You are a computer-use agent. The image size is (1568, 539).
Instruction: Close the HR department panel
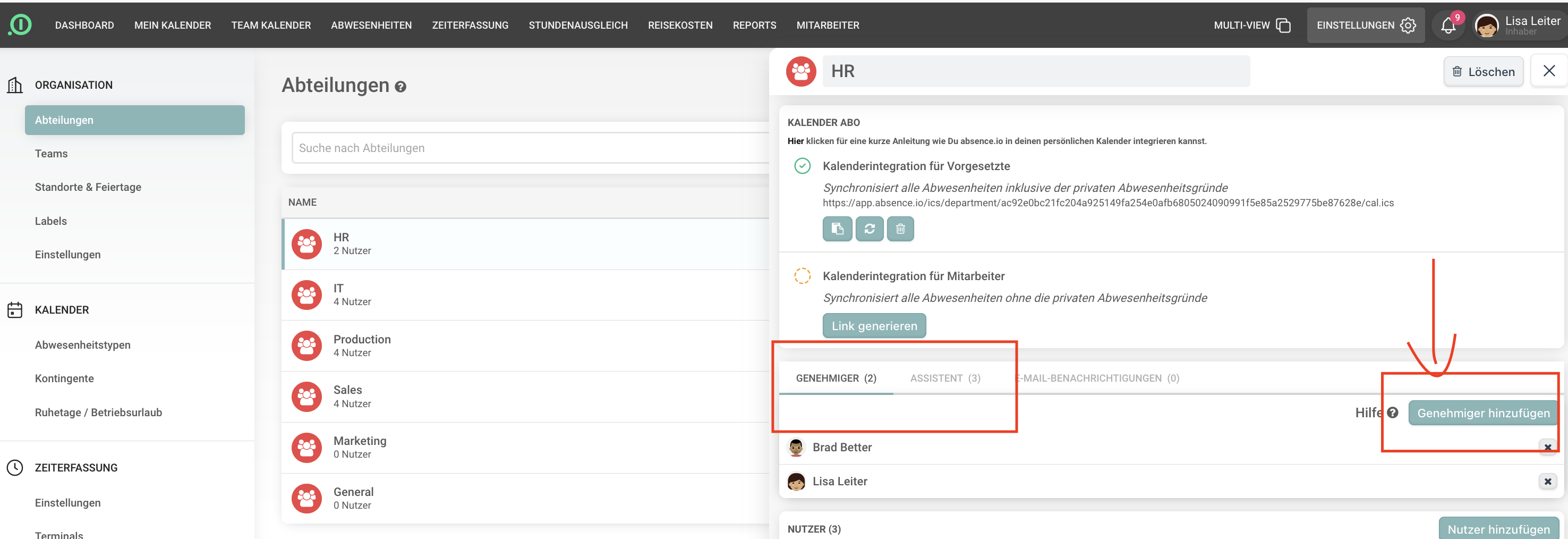(1549, 71)
